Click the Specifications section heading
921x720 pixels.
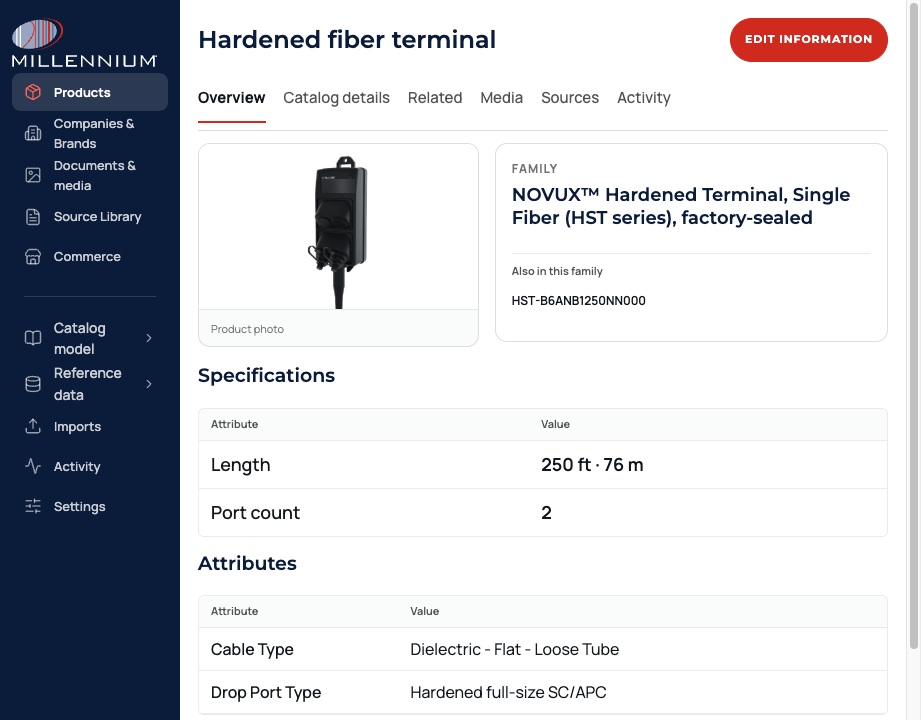coord(266,375)
